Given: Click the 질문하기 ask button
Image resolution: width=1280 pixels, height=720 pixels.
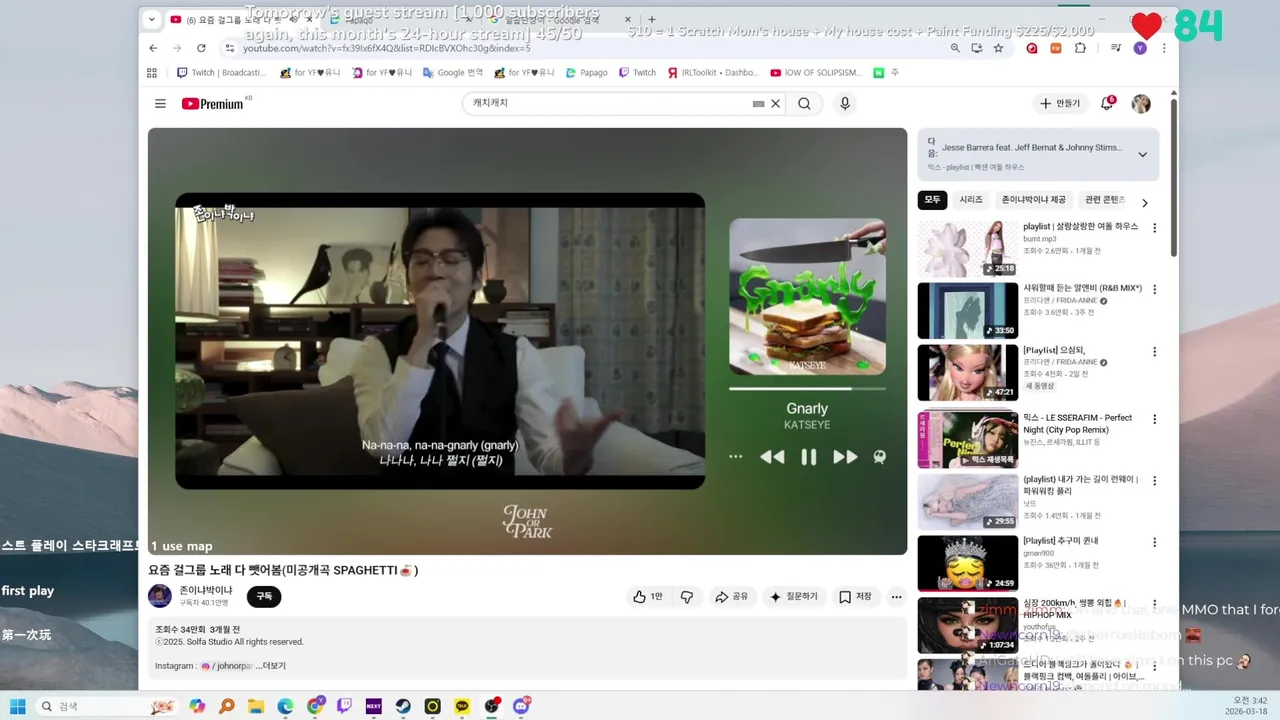Looking at the screenshot, I should [x=793, y=597].
